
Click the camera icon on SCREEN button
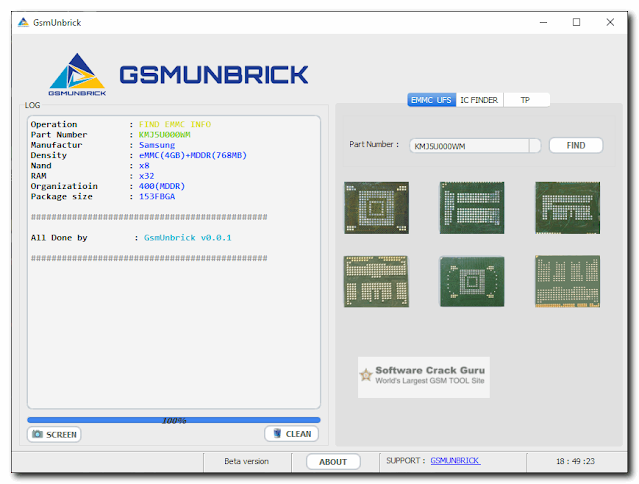click(x=37, y=434)
